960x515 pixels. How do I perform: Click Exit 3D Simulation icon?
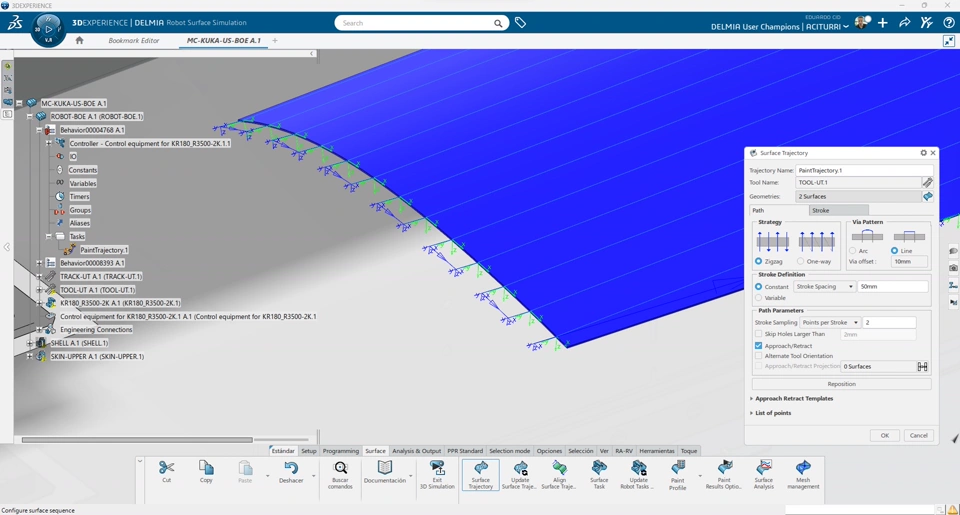point(437,468)
